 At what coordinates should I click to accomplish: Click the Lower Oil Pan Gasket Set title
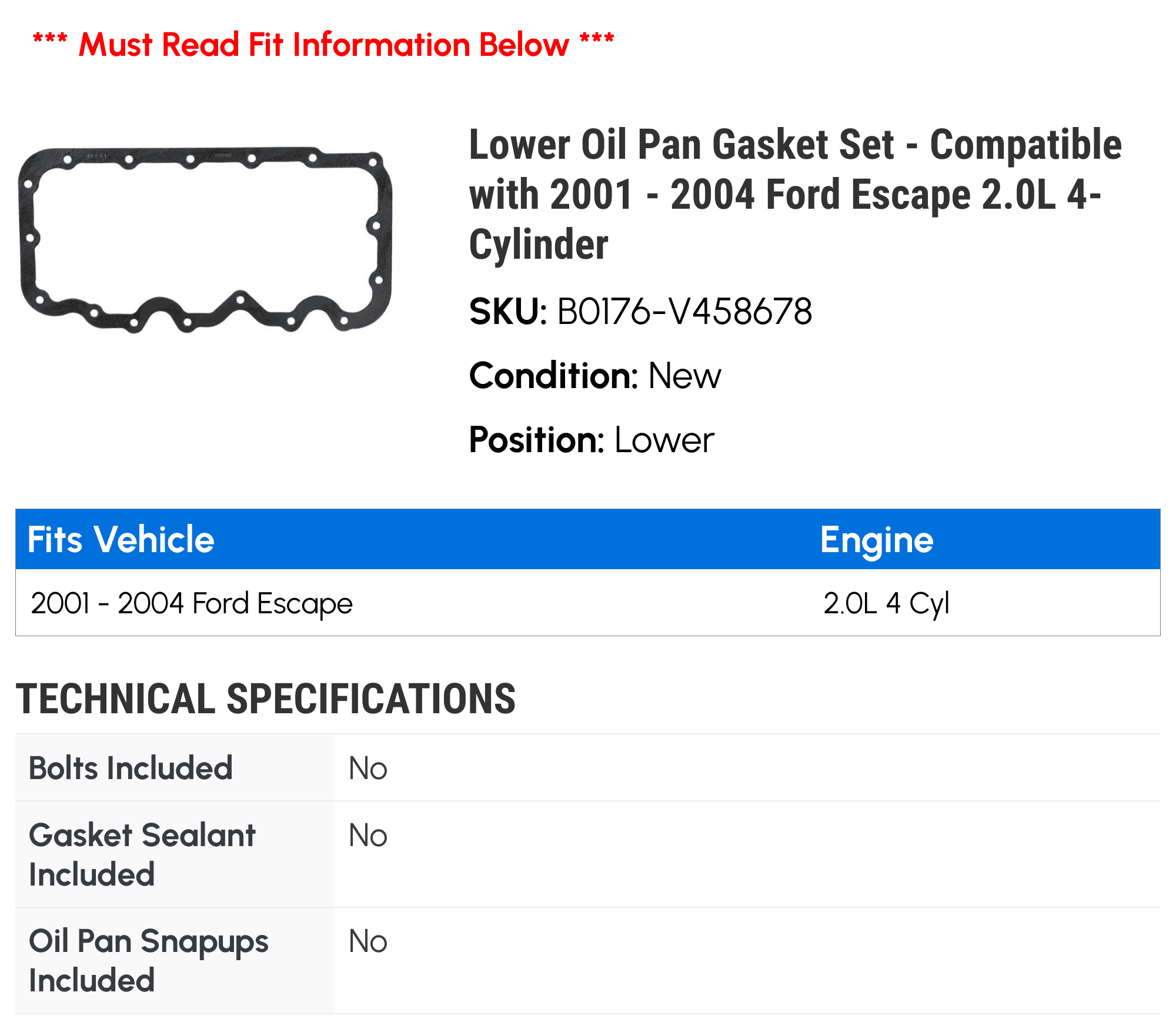point(795,195)
